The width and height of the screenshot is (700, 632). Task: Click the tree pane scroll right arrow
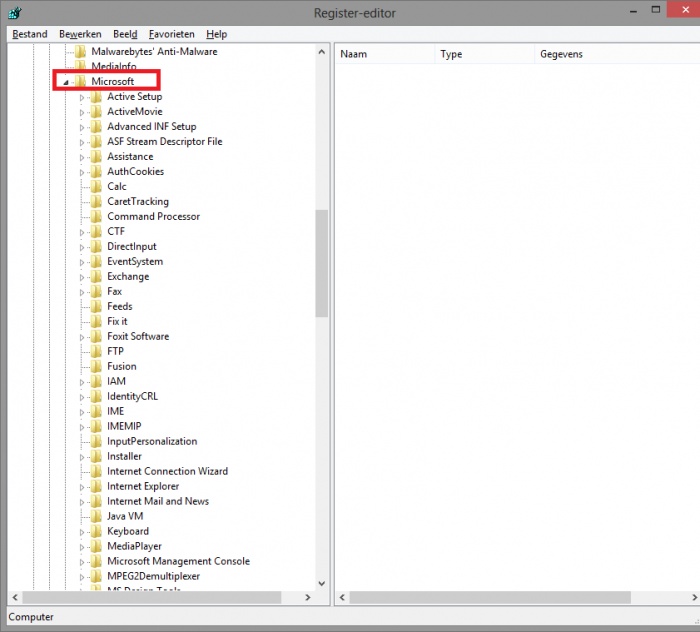click(308, 597)
